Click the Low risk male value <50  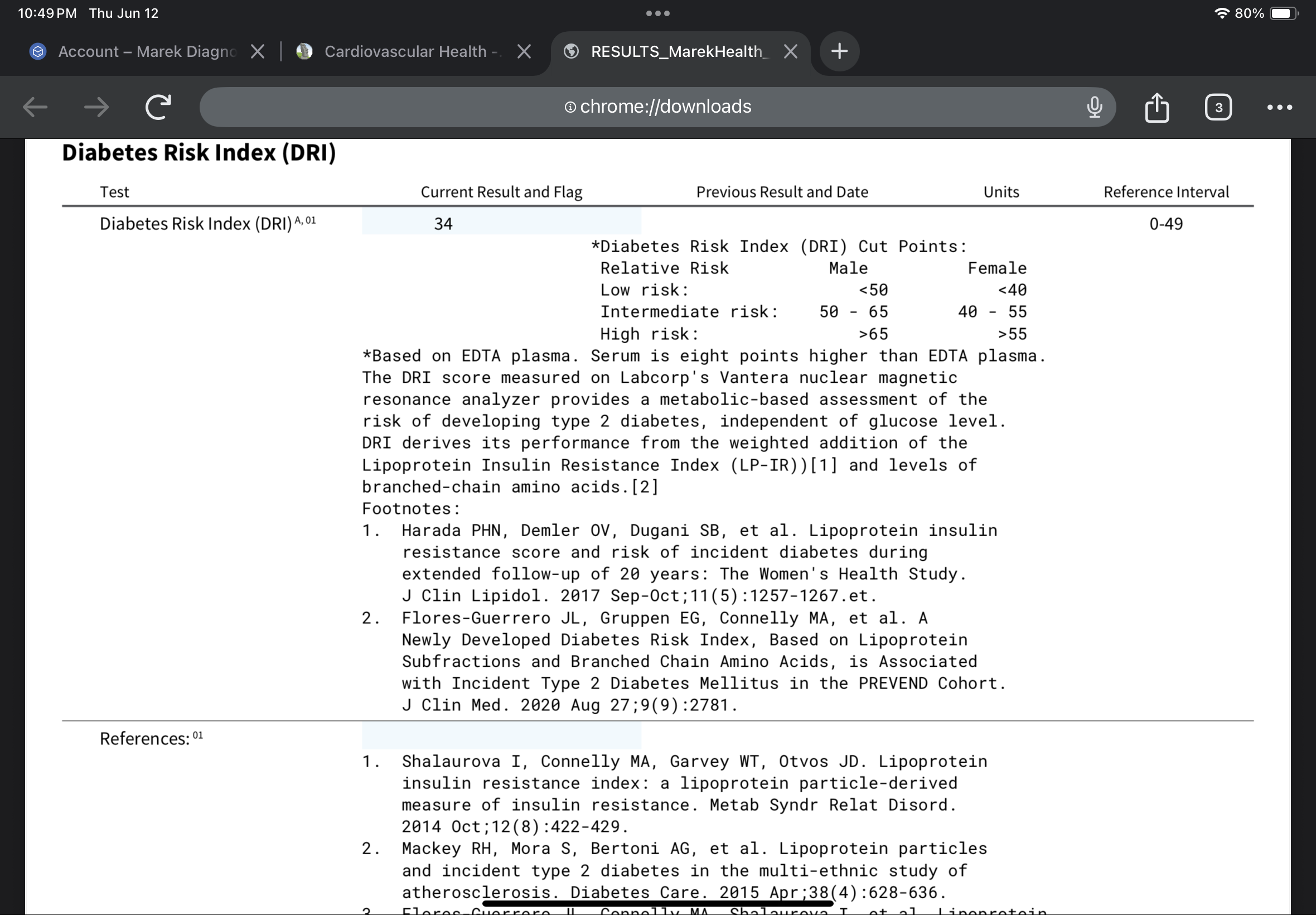(873, 290)
